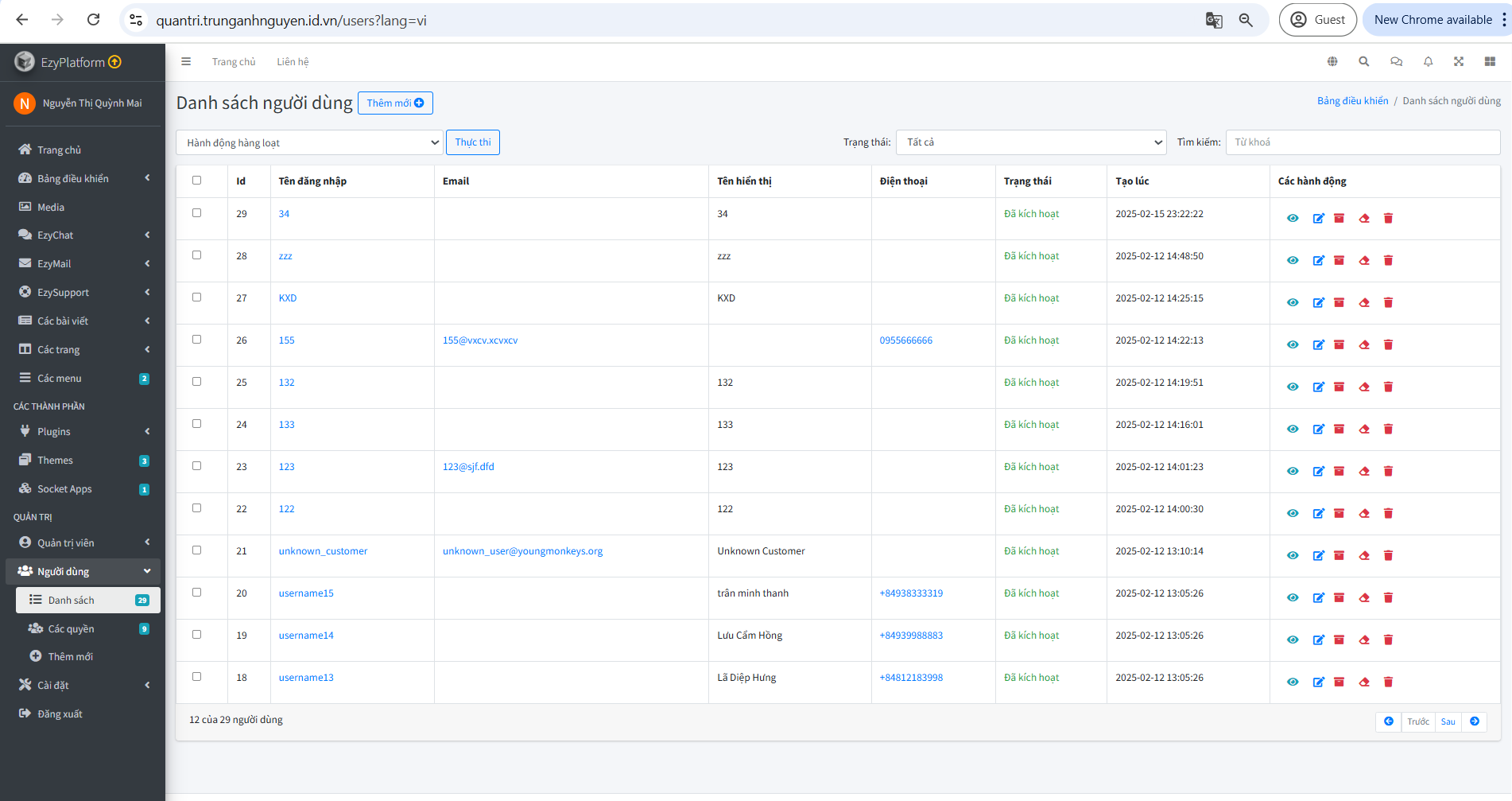Click the EzyPlatform logo in sidebar

tap(25, 61)
